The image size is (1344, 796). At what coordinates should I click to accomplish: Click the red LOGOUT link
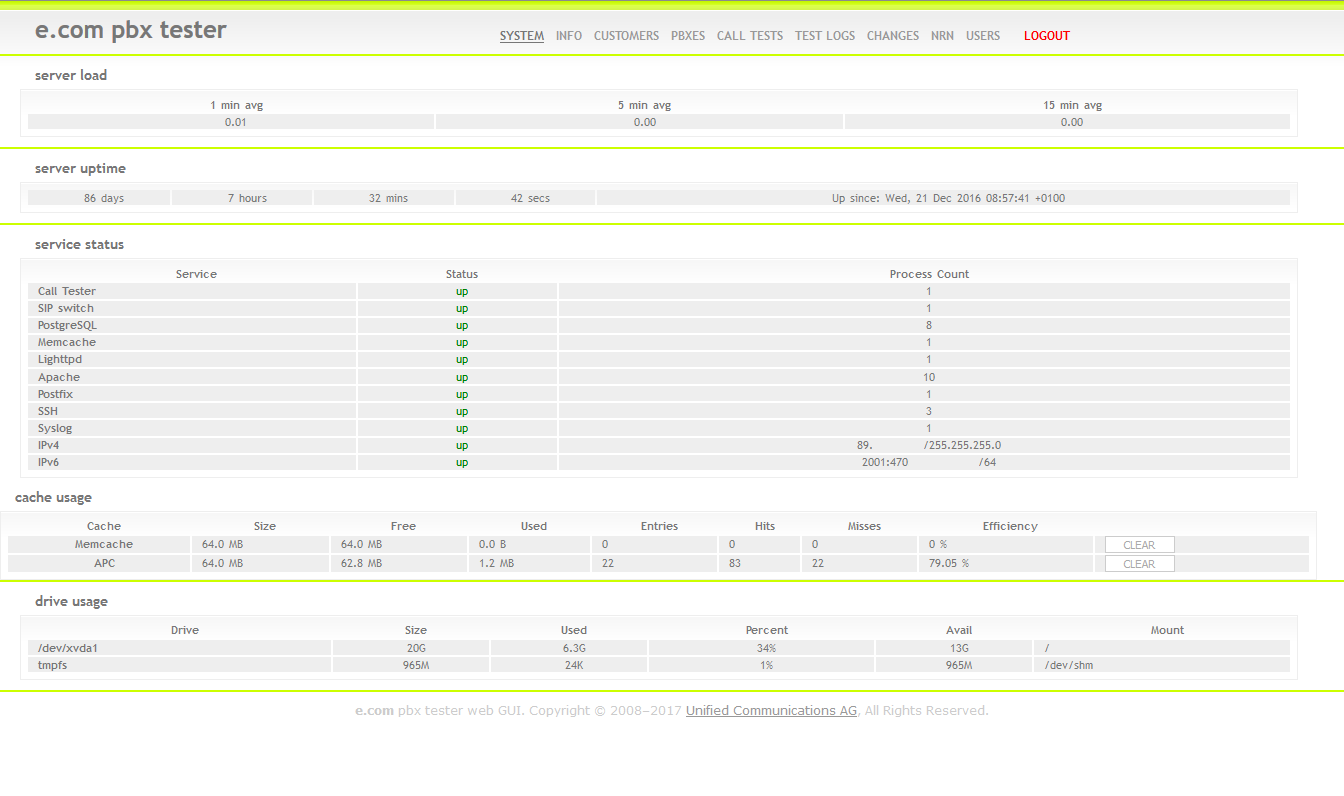1047,36
